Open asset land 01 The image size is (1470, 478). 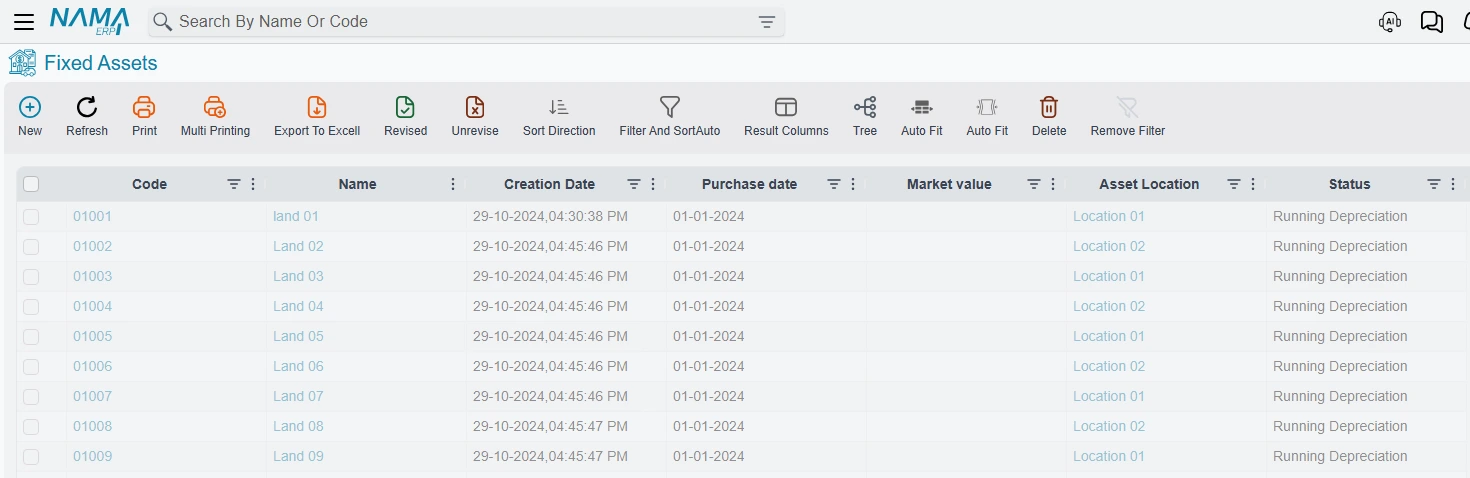295,216
